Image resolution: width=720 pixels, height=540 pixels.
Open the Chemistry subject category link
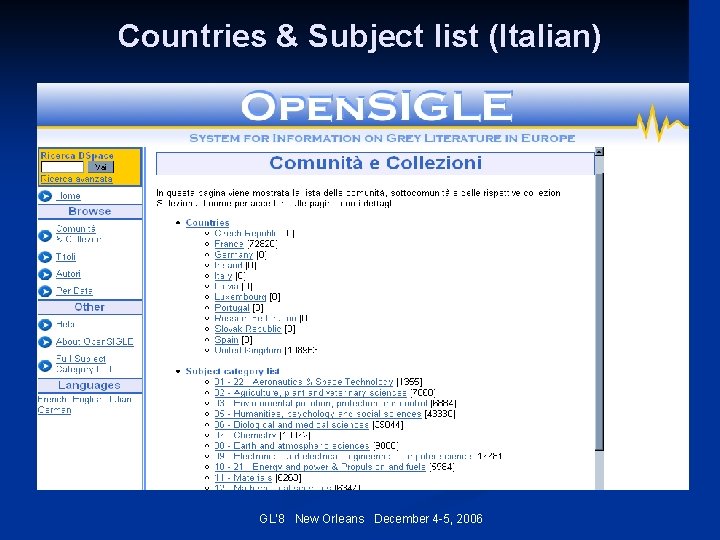click(246, 435)
